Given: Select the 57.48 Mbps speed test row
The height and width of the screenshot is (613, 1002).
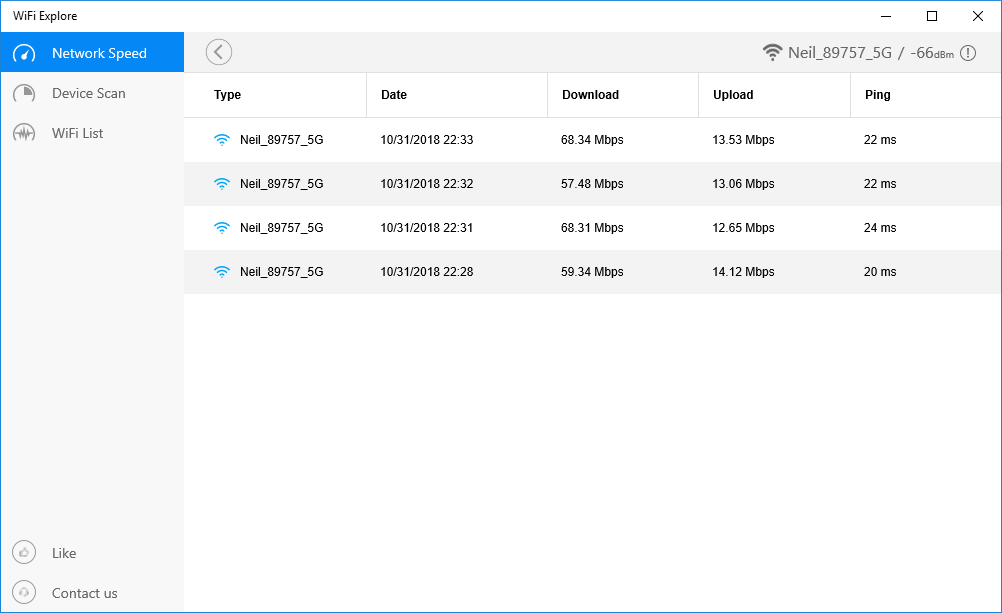Looking at the screenshot, I should (x=592, y=184).
